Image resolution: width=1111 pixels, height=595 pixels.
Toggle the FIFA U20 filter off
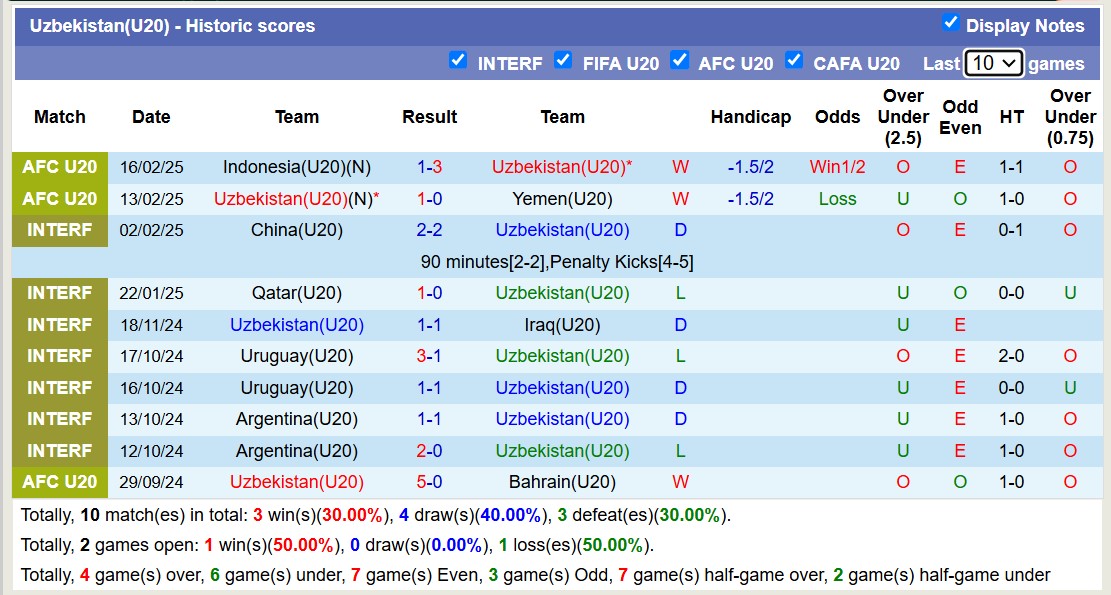(562, 60)
